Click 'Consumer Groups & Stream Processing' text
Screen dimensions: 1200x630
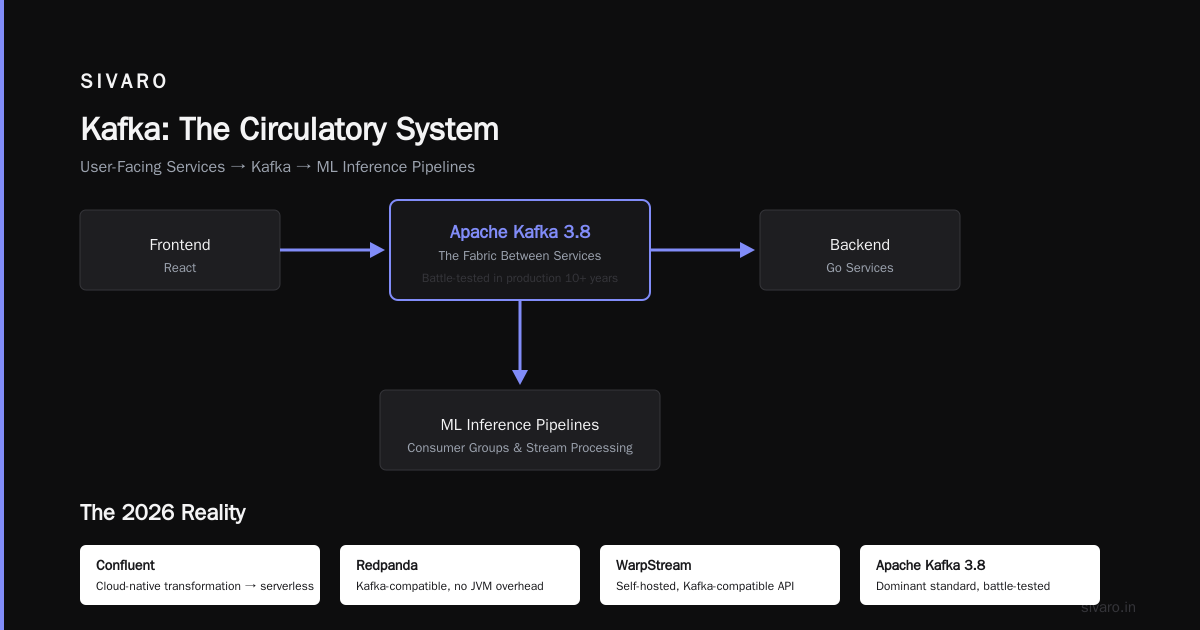520,448
